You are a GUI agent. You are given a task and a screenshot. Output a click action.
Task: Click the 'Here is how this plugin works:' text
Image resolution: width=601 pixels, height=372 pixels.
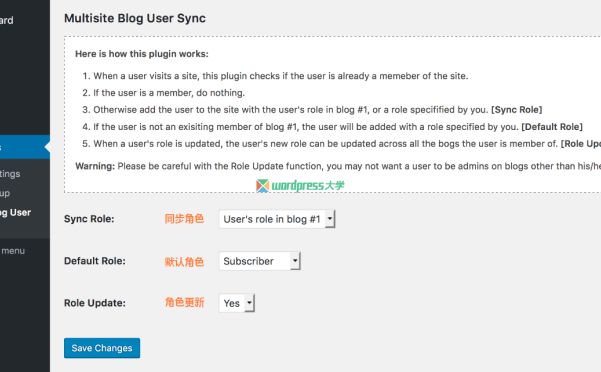142,54
